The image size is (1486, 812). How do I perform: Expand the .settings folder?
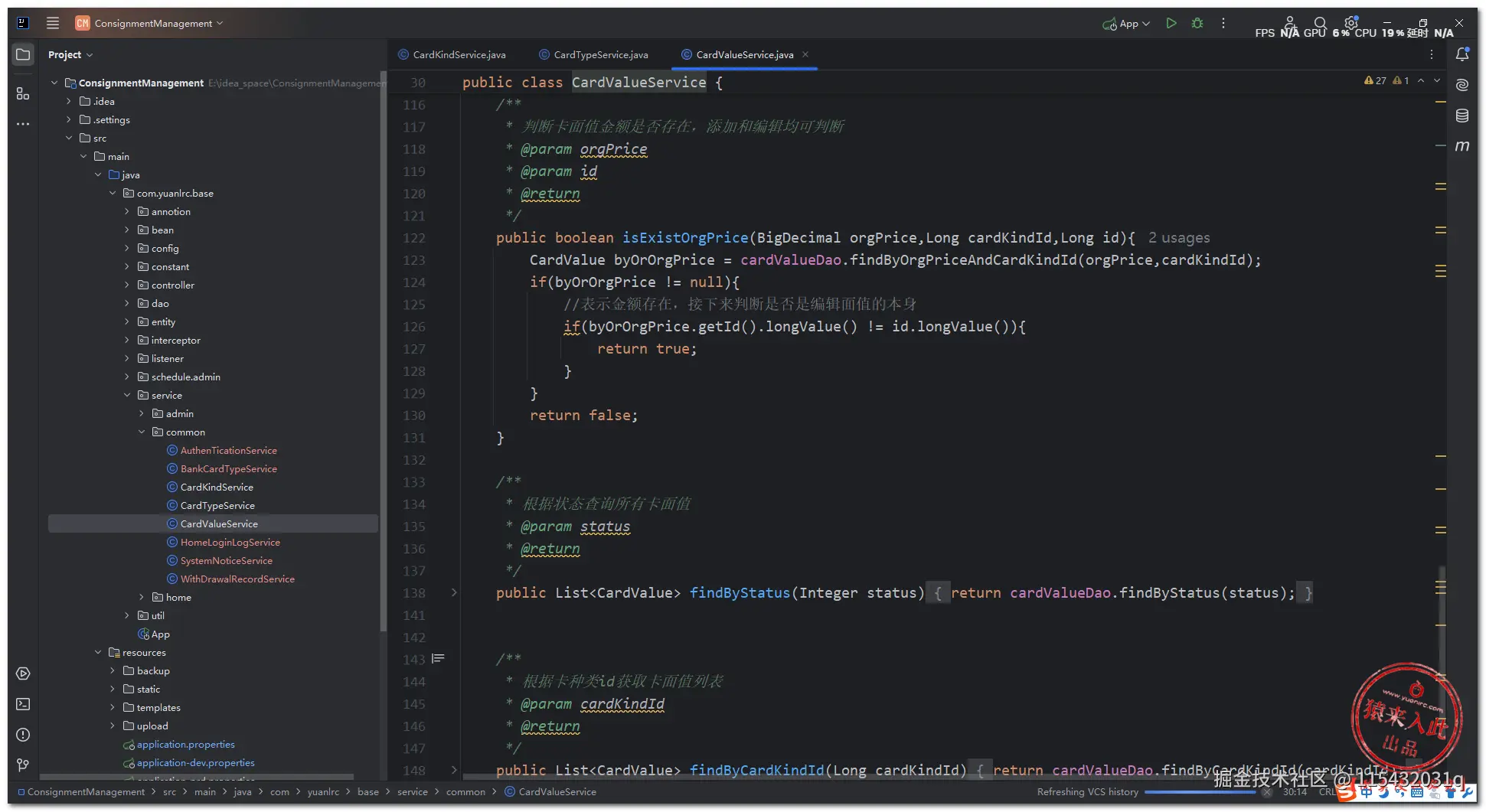click(x=69, y=119)
